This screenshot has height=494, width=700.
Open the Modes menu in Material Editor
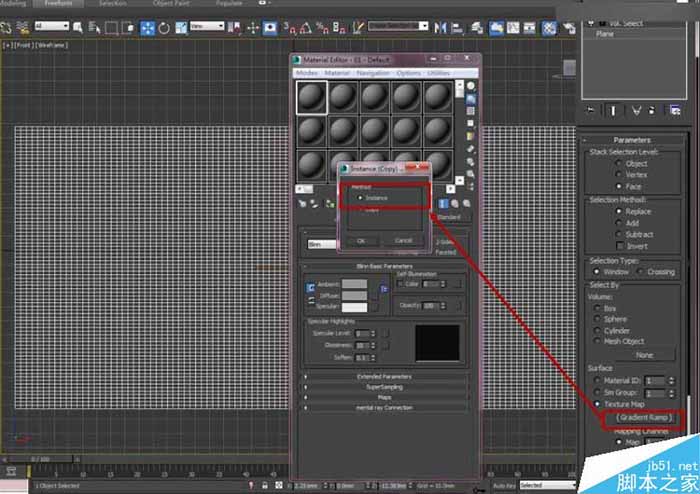pos(307,73)
